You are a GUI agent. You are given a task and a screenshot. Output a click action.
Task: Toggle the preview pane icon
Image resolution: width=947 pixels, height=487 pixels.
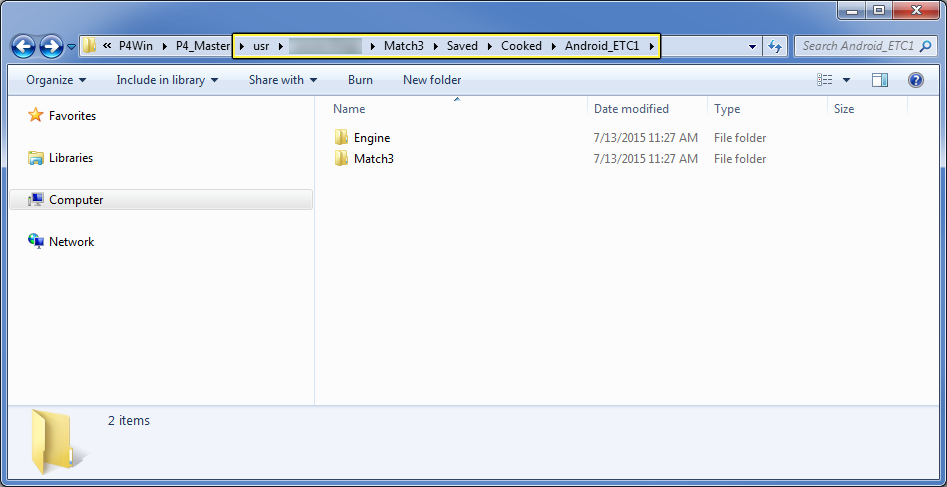click(x=880, y=80)
